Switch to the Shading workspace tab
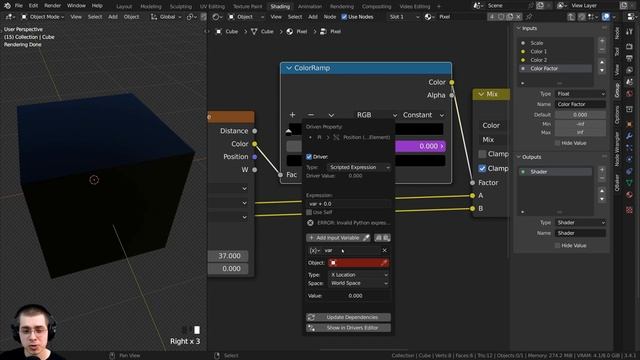 tap(280, 7)
